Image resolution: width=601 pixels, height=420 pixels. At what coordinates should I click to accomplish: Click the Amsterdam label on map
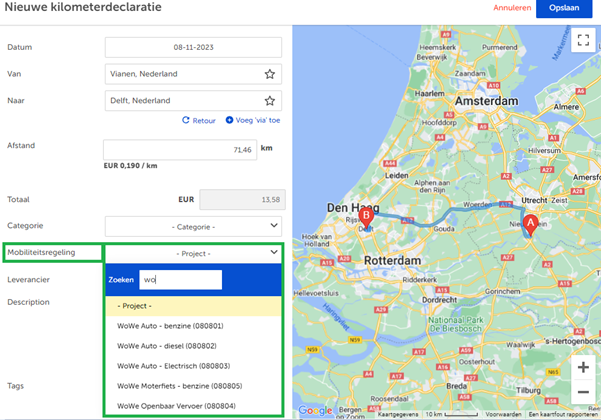(486, 101)
